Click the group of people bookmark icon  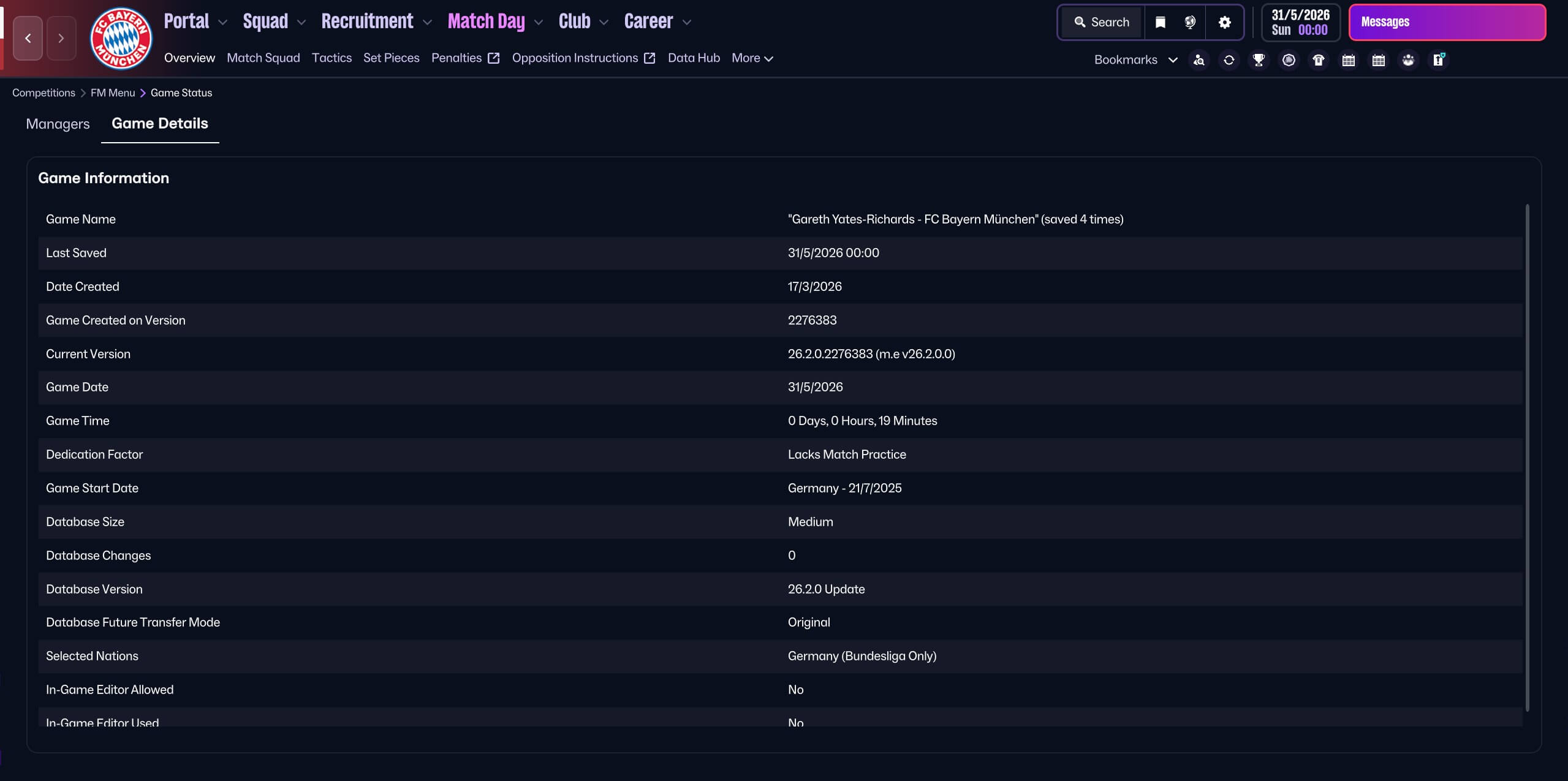point(1408,60)
